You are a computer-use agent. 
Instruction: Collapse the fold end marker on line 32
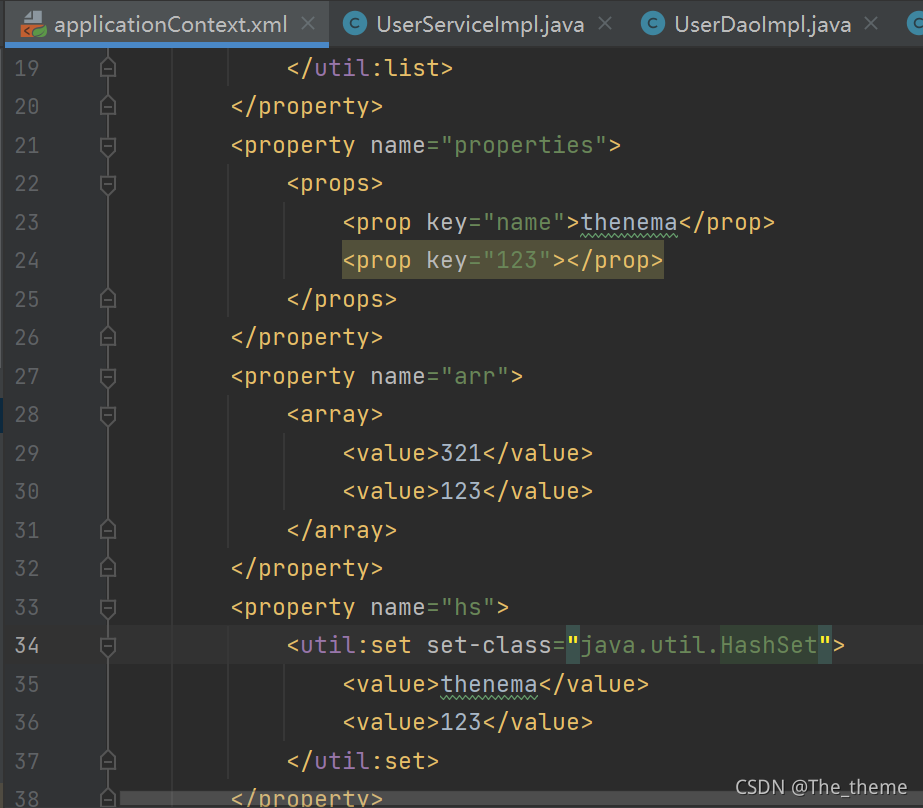(x=108, y=568)
